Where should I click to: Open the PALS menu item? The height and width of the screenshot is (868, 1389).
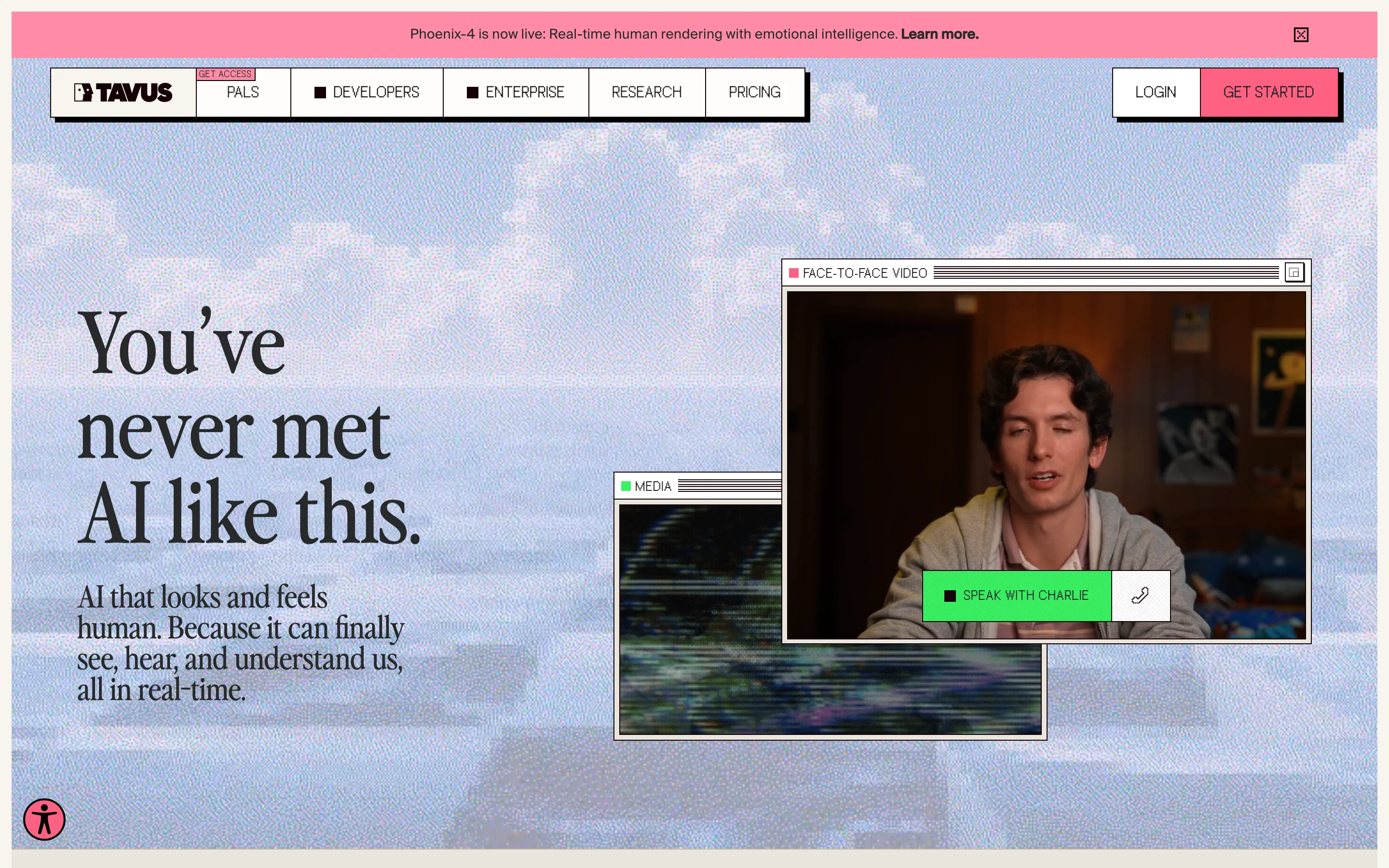point(243,93)
